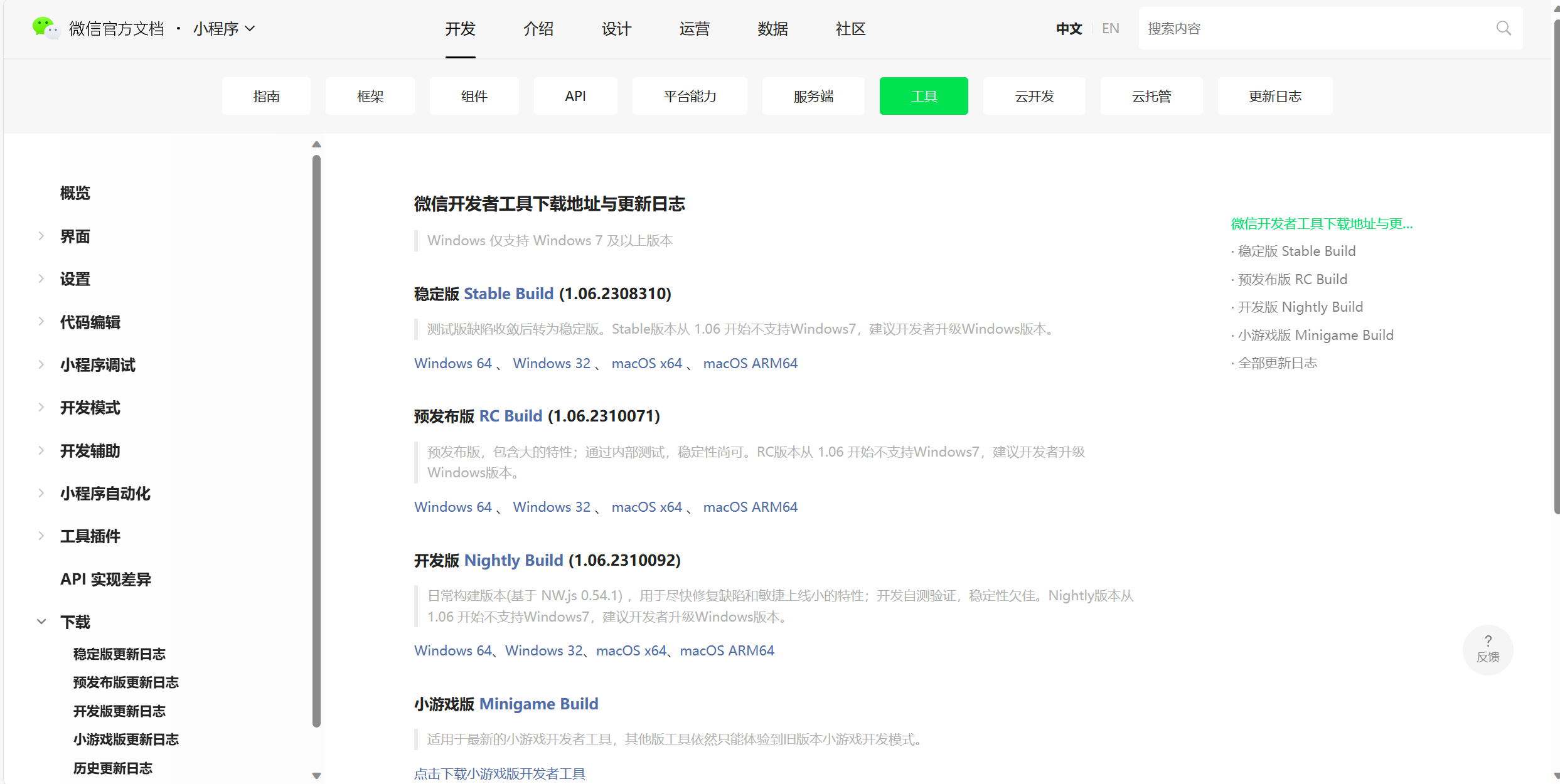Viewport: 1560px width, 784px height.
Task: Select the 指南 tab
Action: click(266, 96)
